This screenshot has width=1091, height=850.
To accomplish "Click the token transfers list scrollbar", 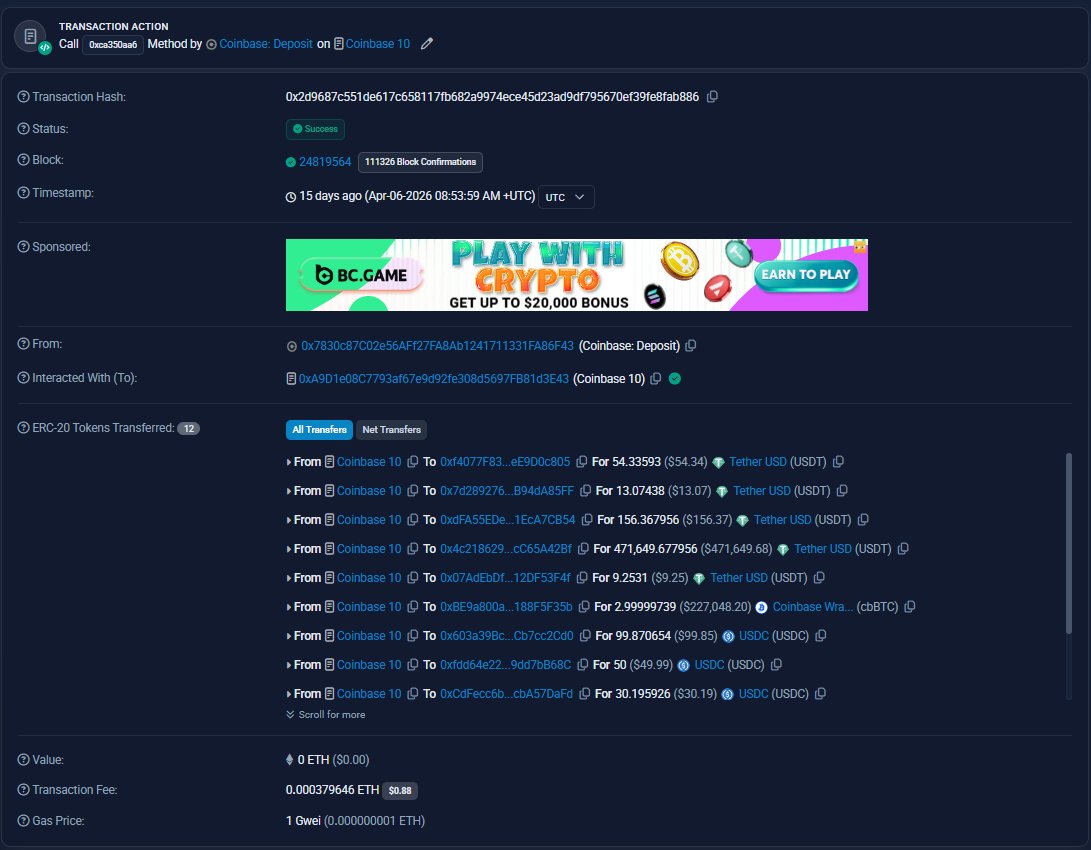I will 1069,543.
